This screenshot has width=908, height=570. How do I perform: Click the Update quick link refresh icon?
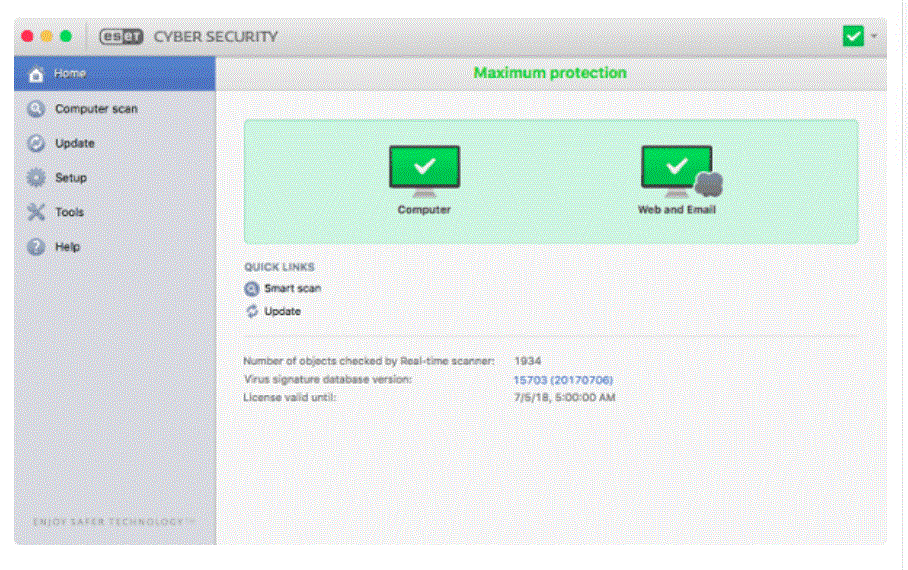[x=252, y=312]
